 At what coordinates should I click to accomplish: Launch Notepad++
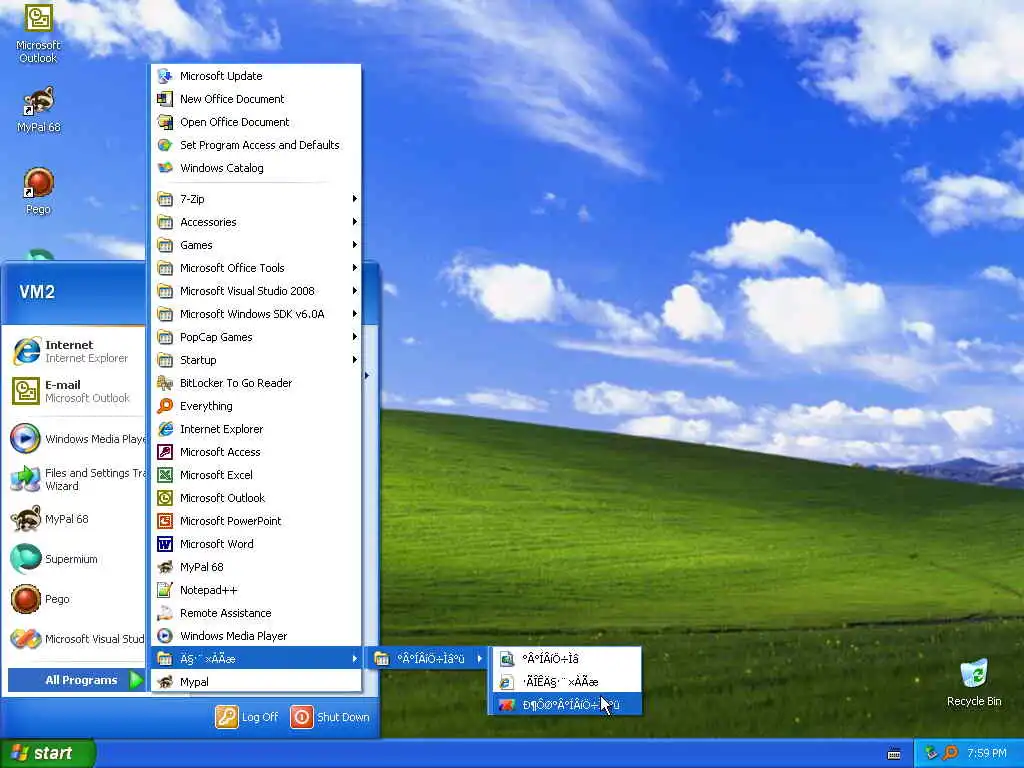click(256, 590)
